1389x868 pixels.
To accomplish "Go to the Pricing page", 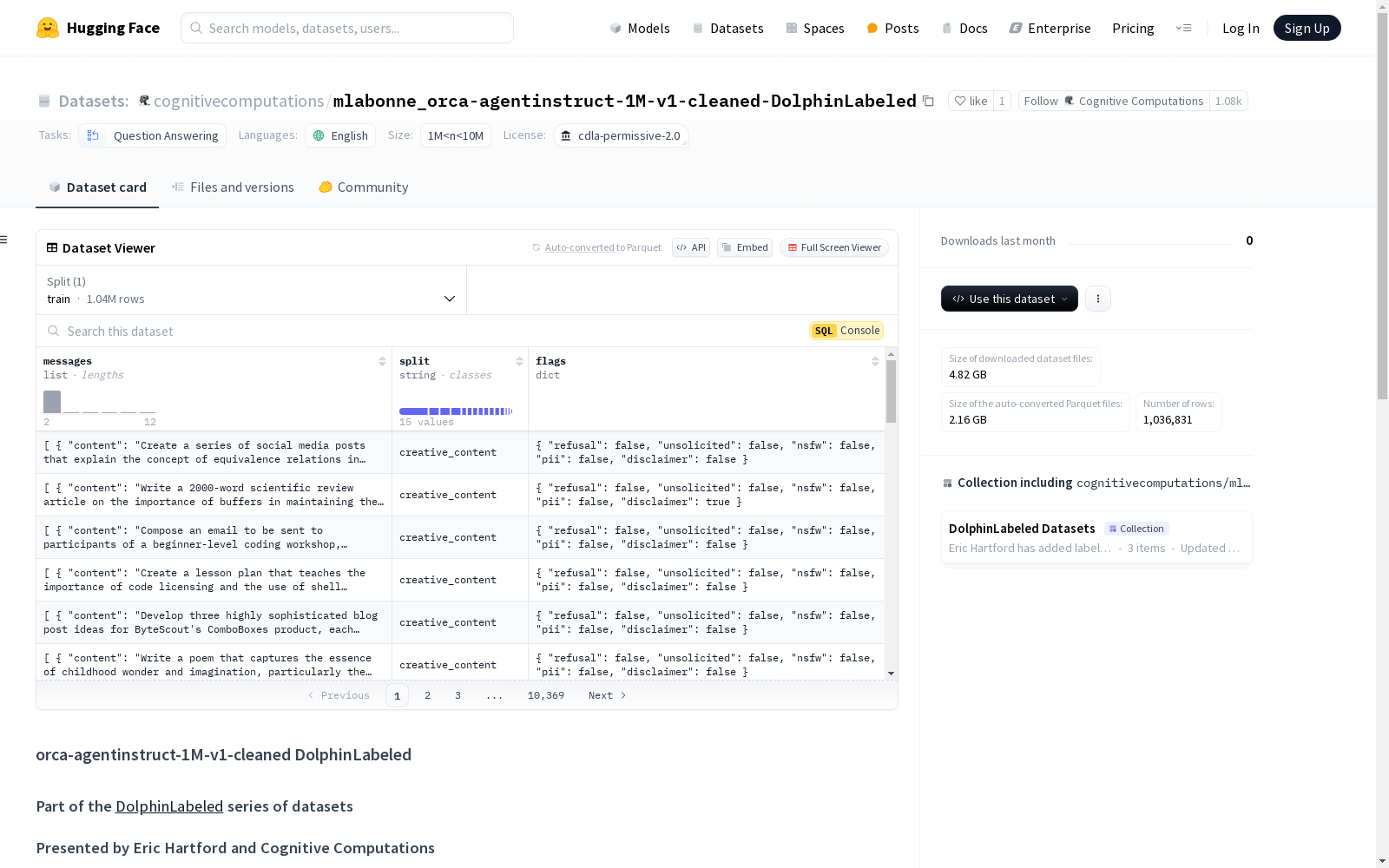I will [1133, 28].
